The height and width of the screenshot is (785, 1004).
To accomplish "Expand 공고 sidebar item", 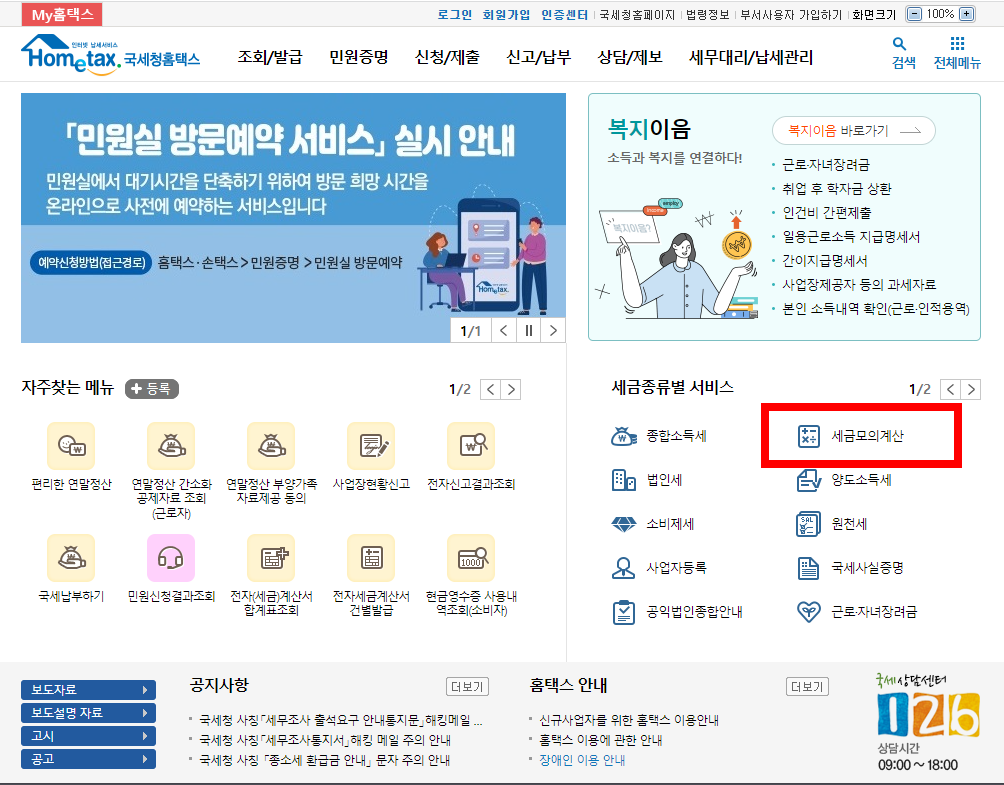I will [88, 759].
